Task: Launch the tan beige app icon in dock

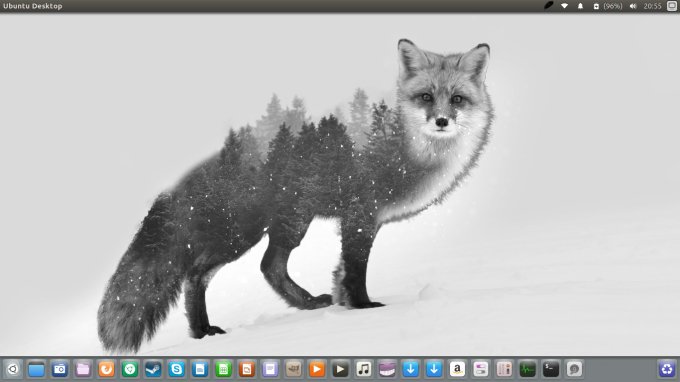Action: pos(294,369)
